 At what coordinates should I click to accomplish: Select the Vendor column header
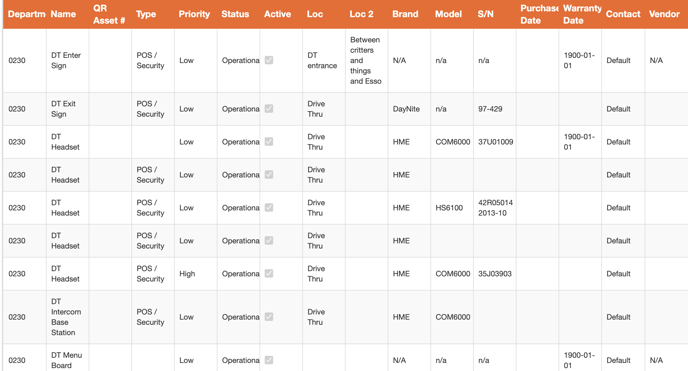pos(664,14)
